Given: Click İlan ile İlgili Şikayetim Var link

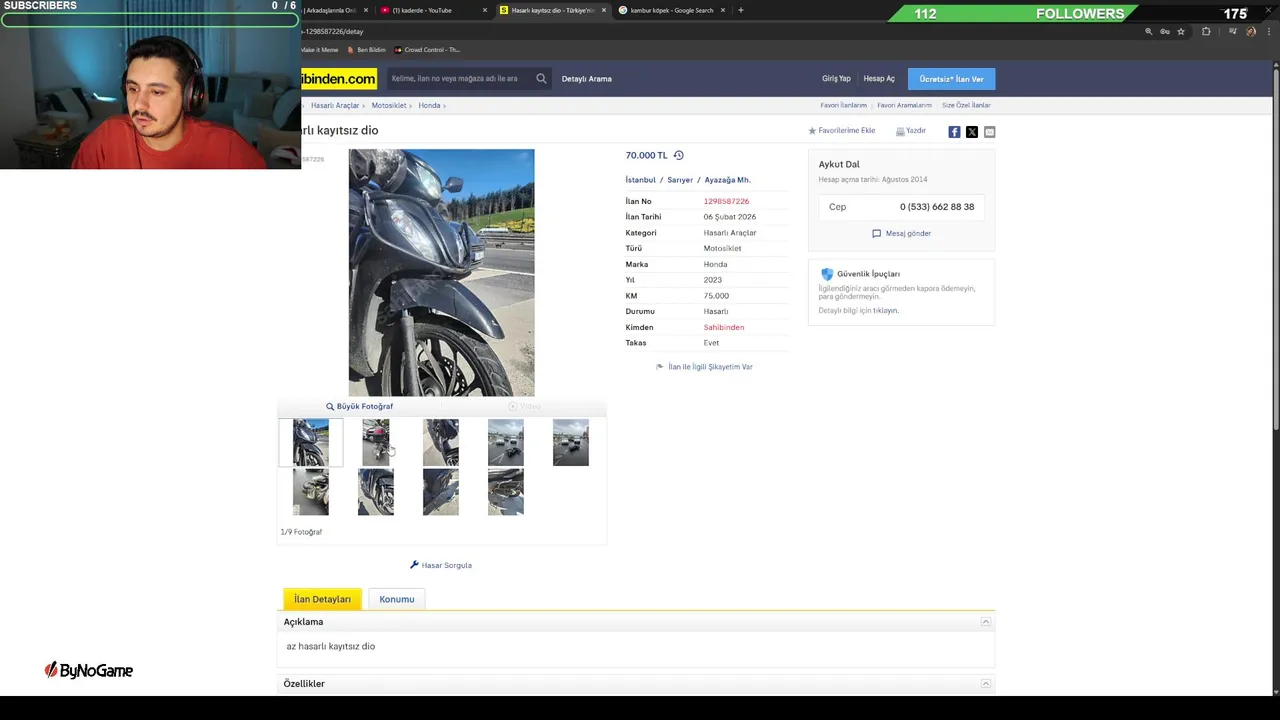Looking at the screenshot, I should tap(710, 367).
